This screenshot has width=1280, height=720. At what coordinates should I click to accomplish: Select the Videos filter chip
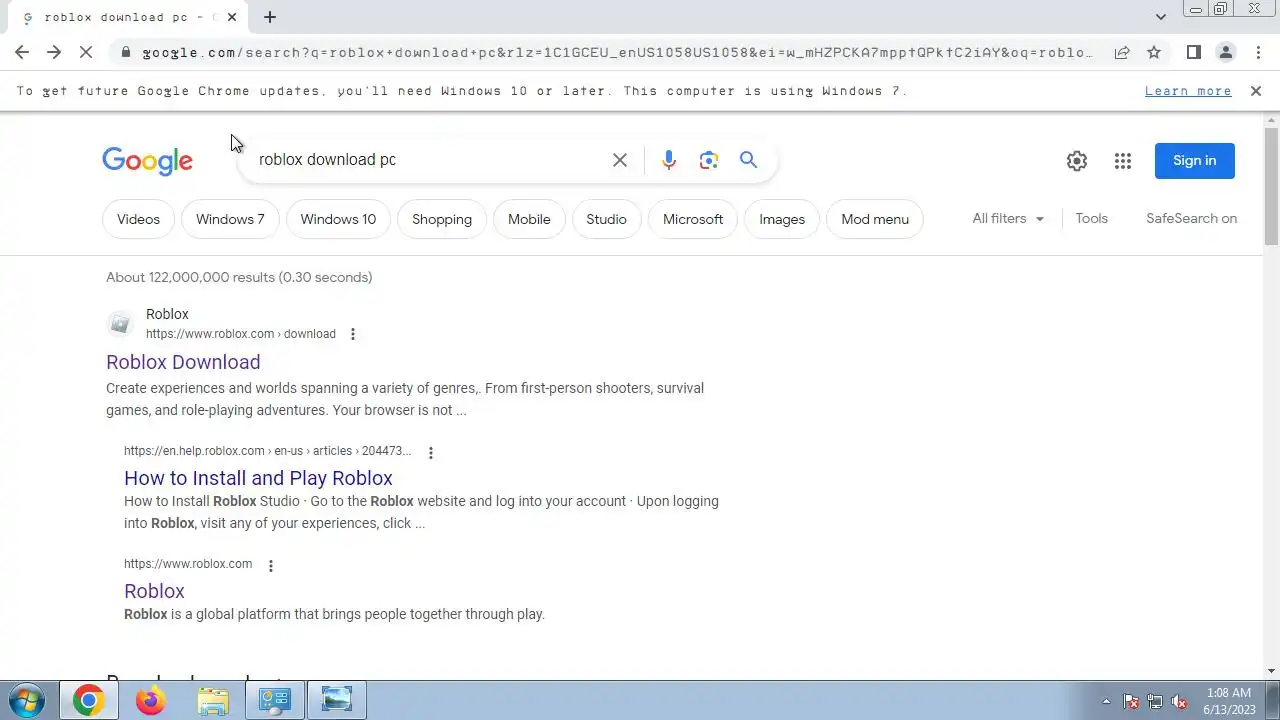pyautogui.click(x=138, y=219)
